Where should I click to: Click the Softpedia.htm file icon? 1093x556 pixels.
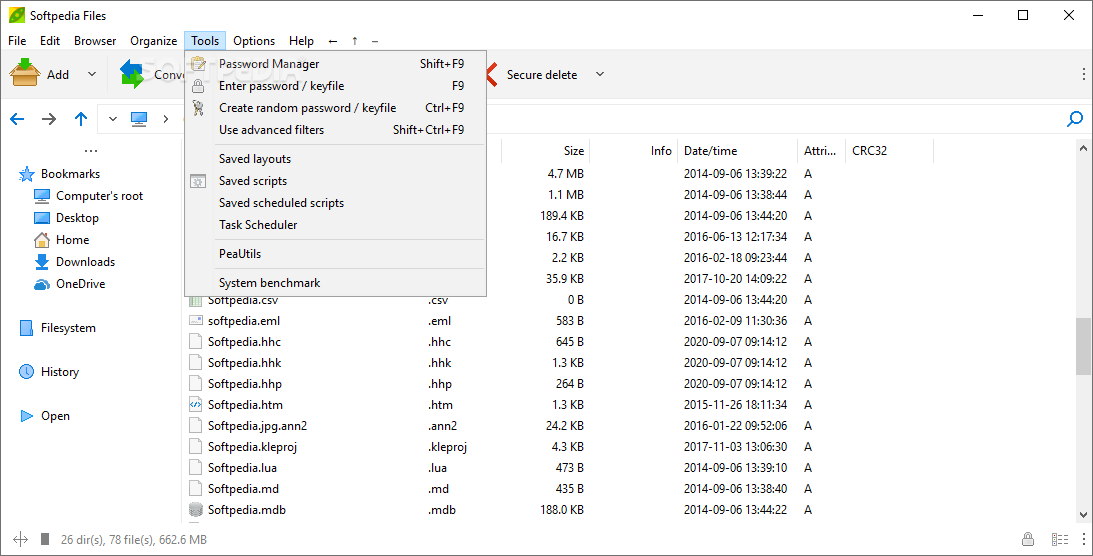196,405
